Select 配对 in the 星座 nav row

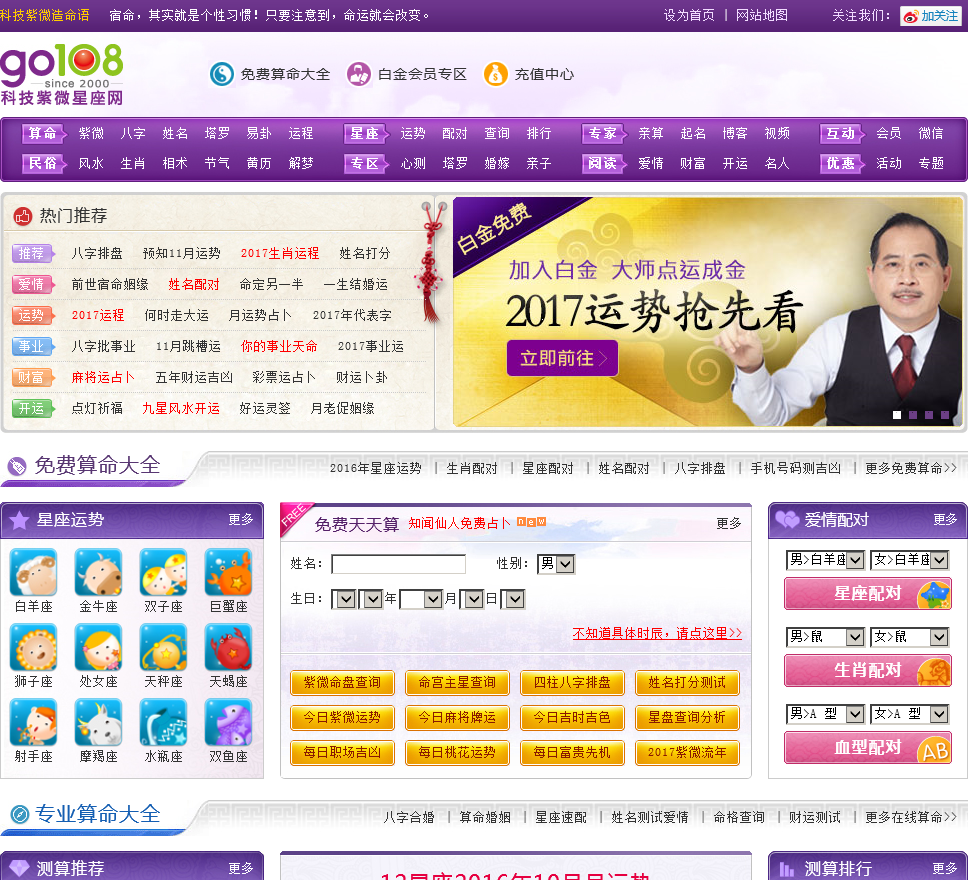pyautogui.click(x=455, y=133)
